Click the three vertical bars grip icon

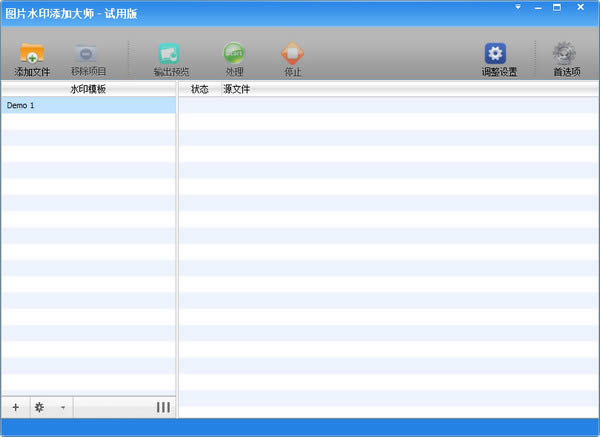(x=163, y=407)
